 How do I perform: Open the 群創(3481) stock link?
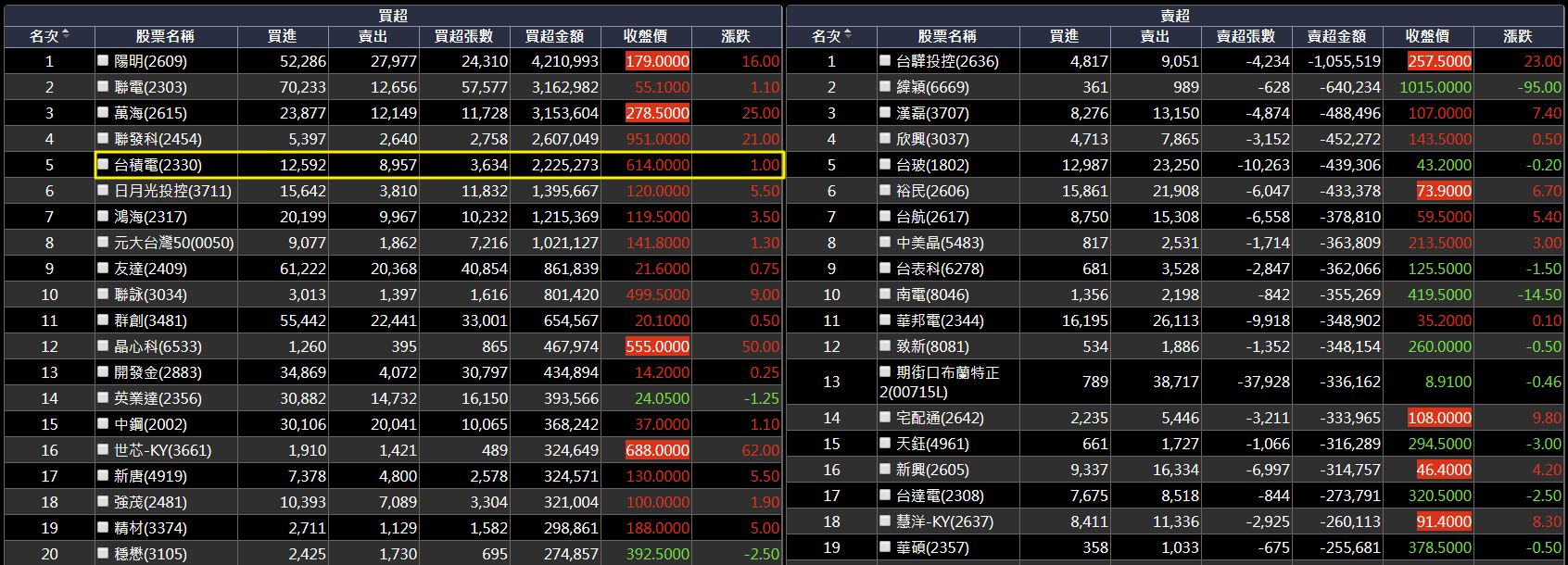[150, 320]
